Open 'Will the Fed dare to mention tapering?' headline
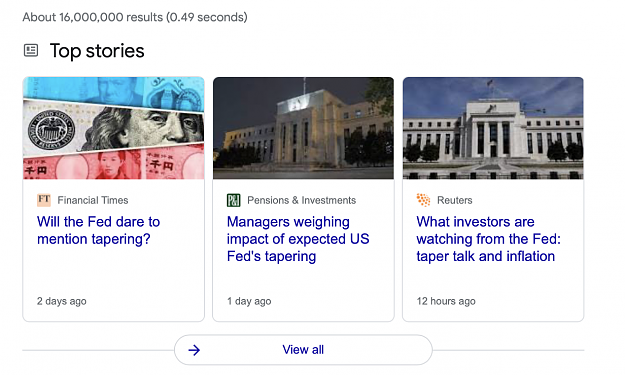This screenshot has width=625, height=375. tap(98, 230)
